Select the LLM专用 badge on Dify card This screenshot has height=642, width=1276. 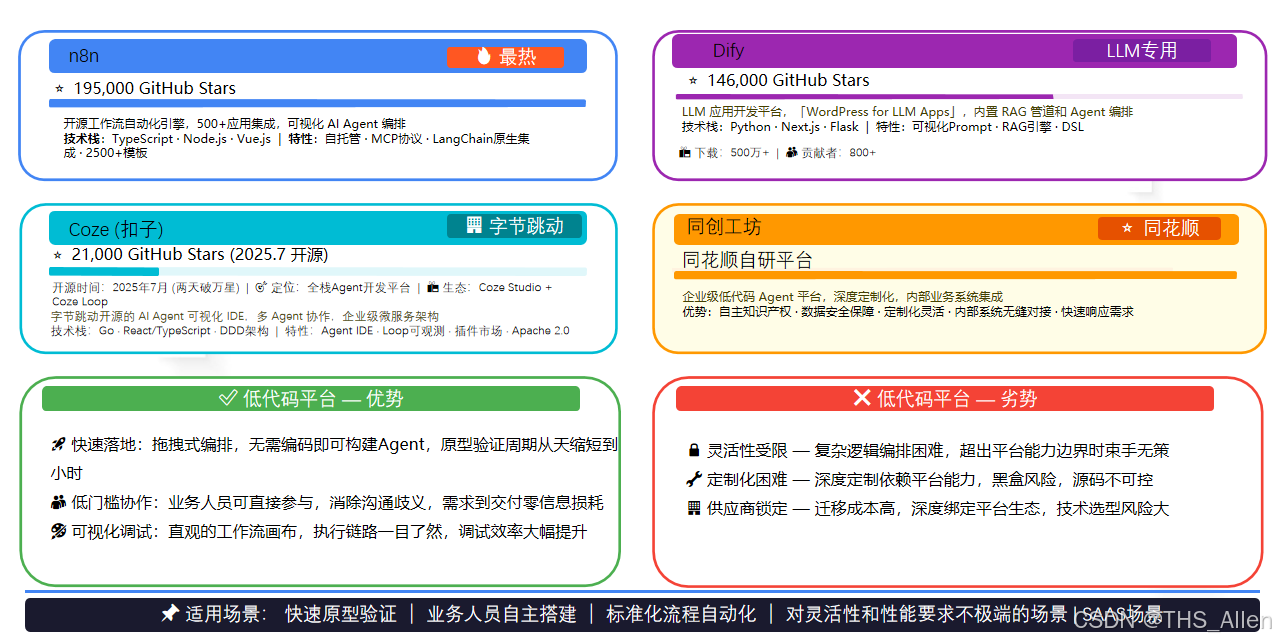pos(1142,50)
